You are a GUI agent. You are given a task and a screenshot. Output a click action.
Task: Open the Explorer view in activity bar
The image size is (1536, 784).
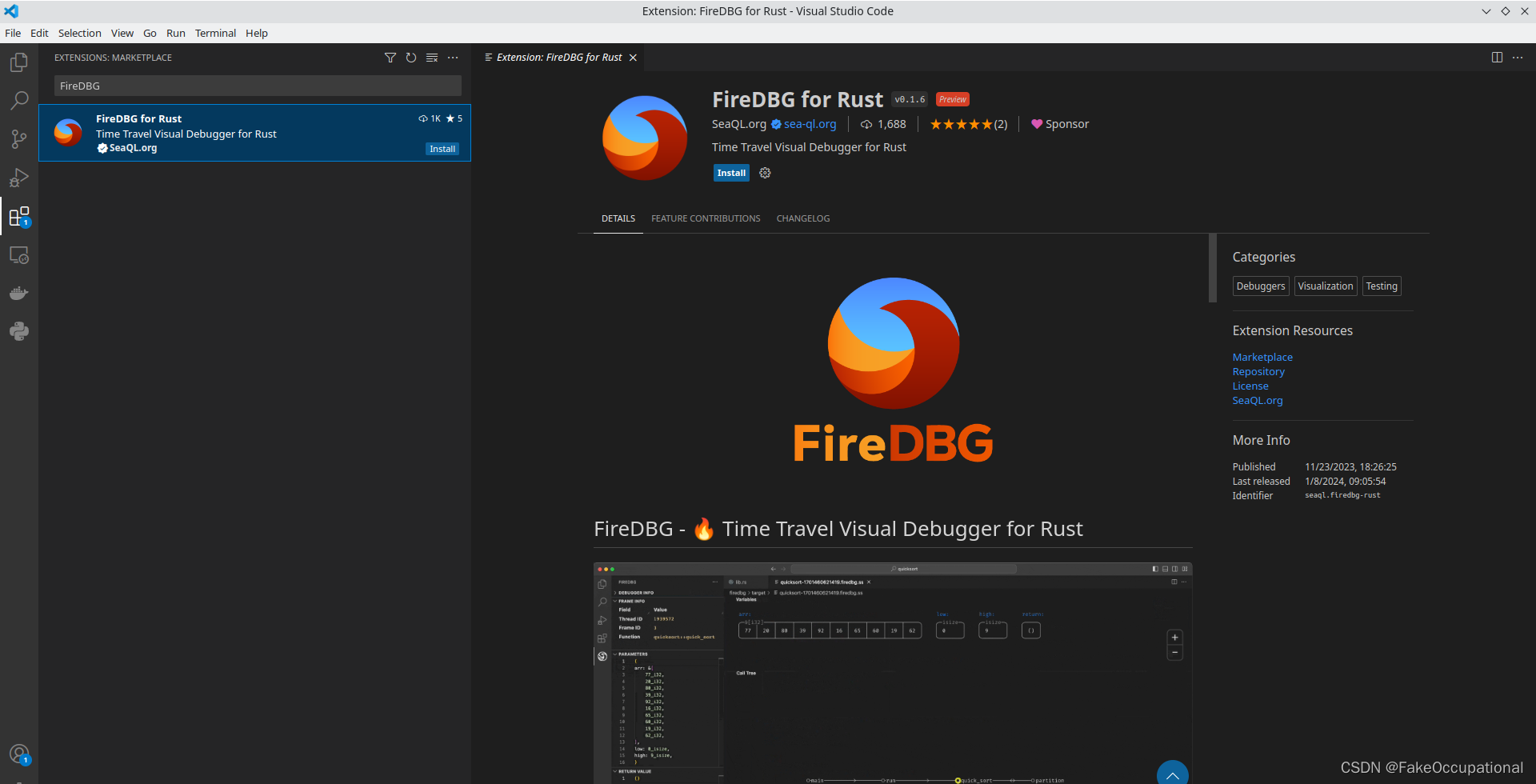[19, 62]
